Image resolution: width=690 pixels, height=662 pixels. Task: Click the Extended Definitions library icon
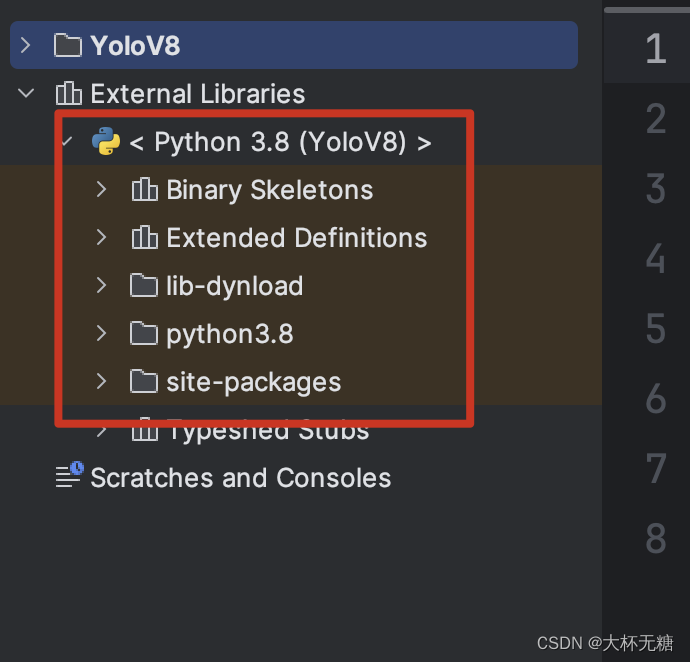(145, 238)
